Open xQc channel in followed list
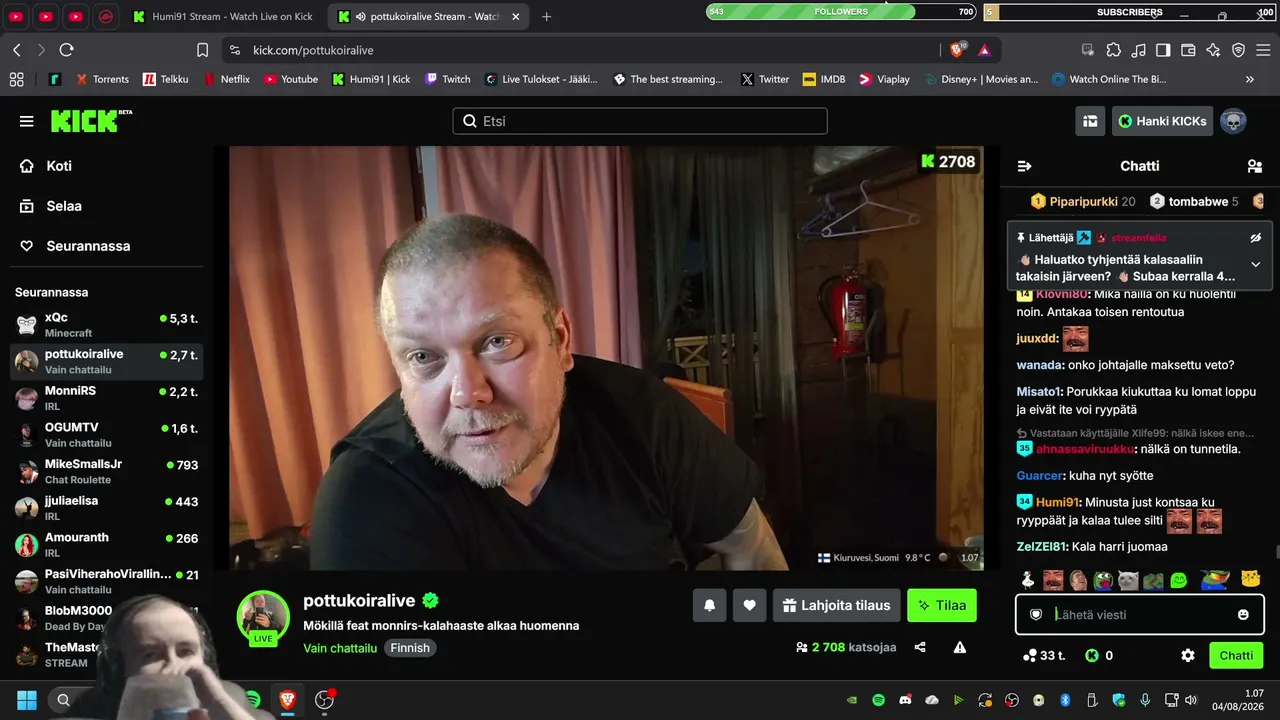The image size is (1280, 720). (x=107, y=325)
